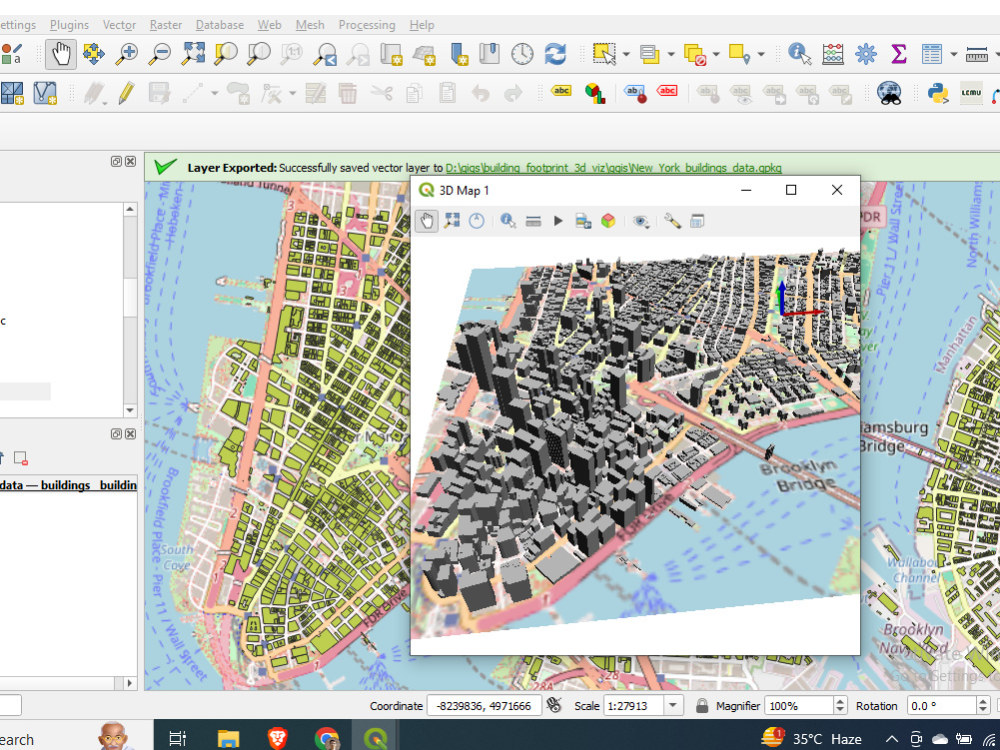This screenshot has width=1000, height=750.
Task: Click the dock 3D view icon
Action: coord(697,221)
